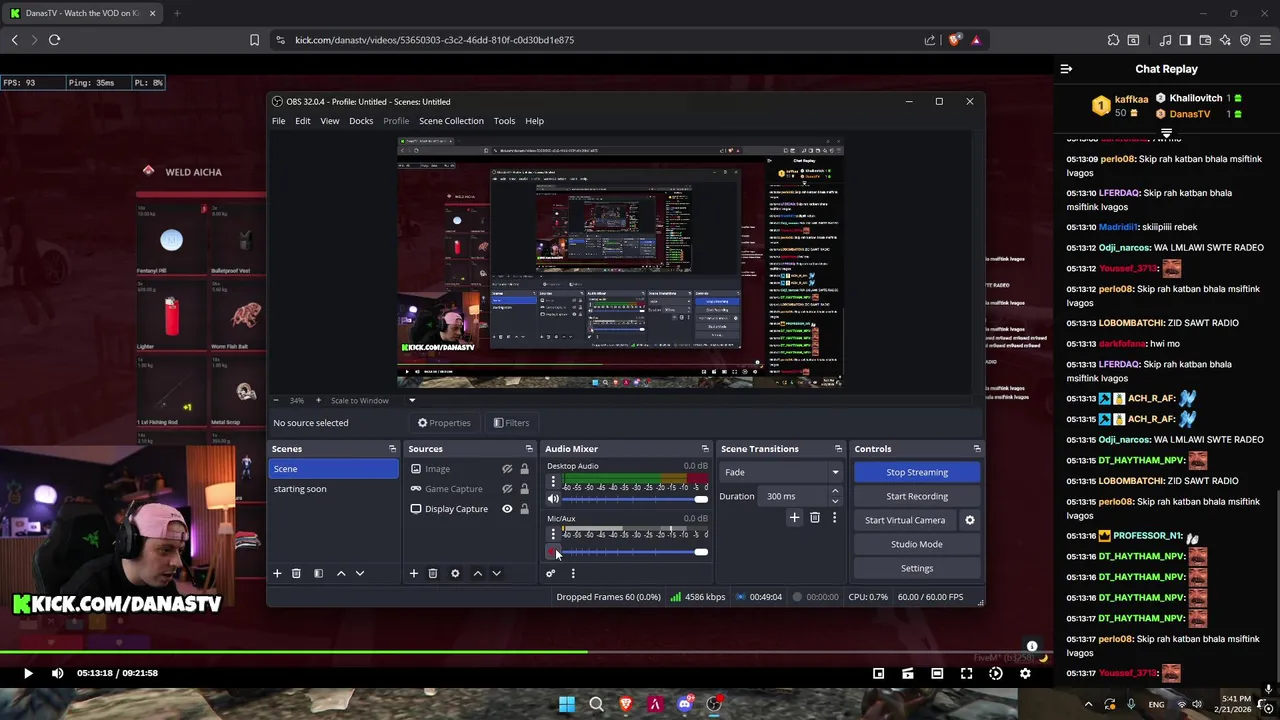The height and width of the screenshot is (720, 1280).
Task: Open Virtual Camera settings gear
Action: pos(969,520)
